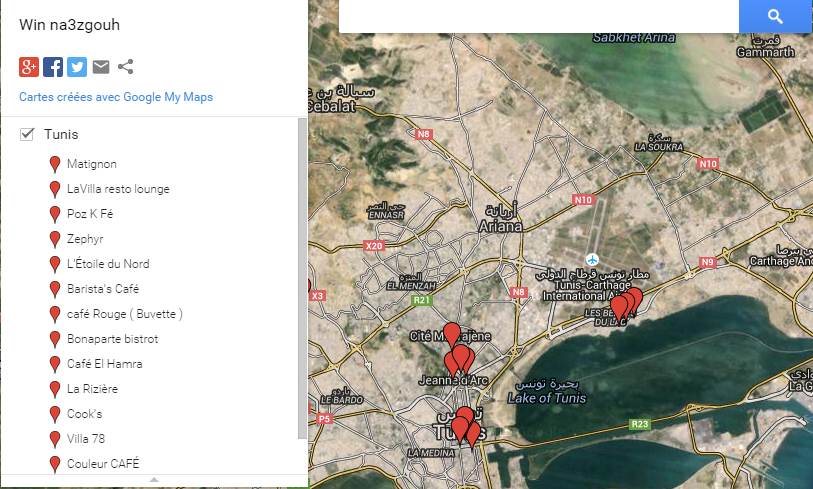Screen dimensions: 813x489
Task: Click the N9 road shield
Action: point(708,262)
